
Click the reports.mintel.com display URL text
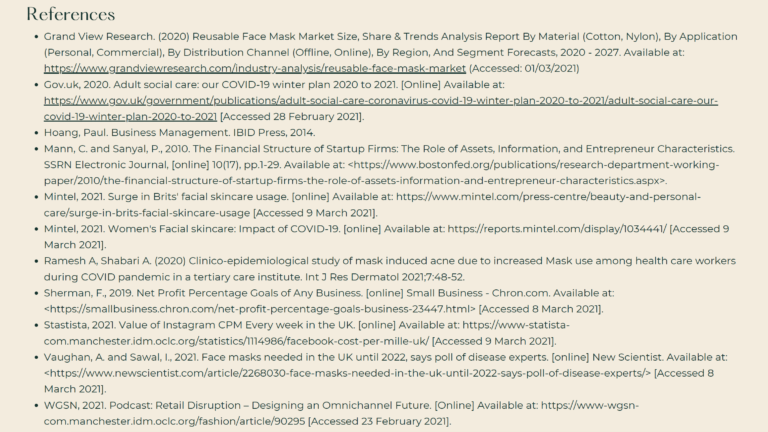(x=557, y=229)
